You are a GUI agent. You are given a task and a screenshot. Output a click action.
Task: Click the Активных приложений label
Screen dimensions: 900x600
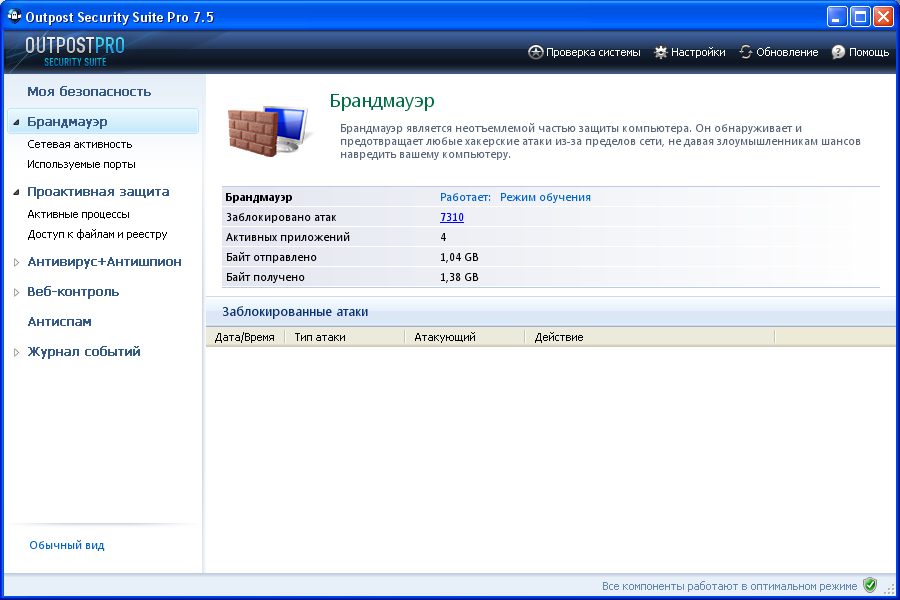pyautogui.click(x=288, y=237)
